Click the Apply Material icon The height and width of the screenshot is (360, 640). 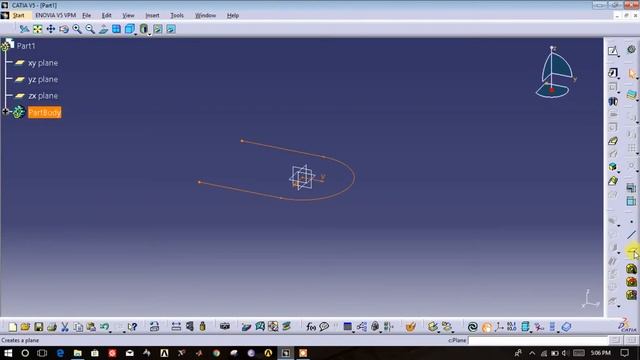tap(411, 327)
